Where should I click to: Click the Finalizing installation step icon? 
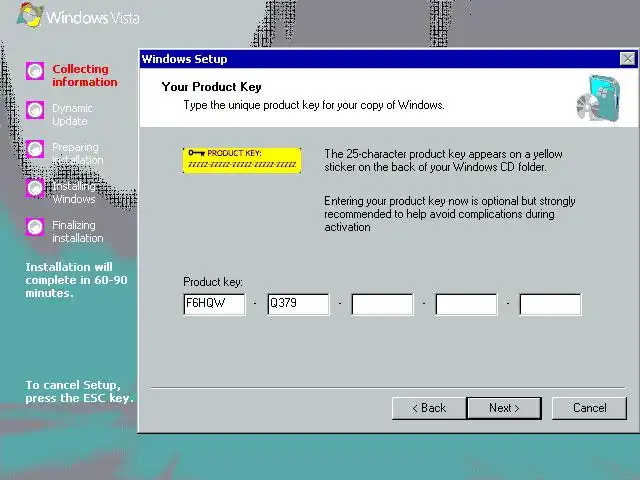[x=35, y=227]
